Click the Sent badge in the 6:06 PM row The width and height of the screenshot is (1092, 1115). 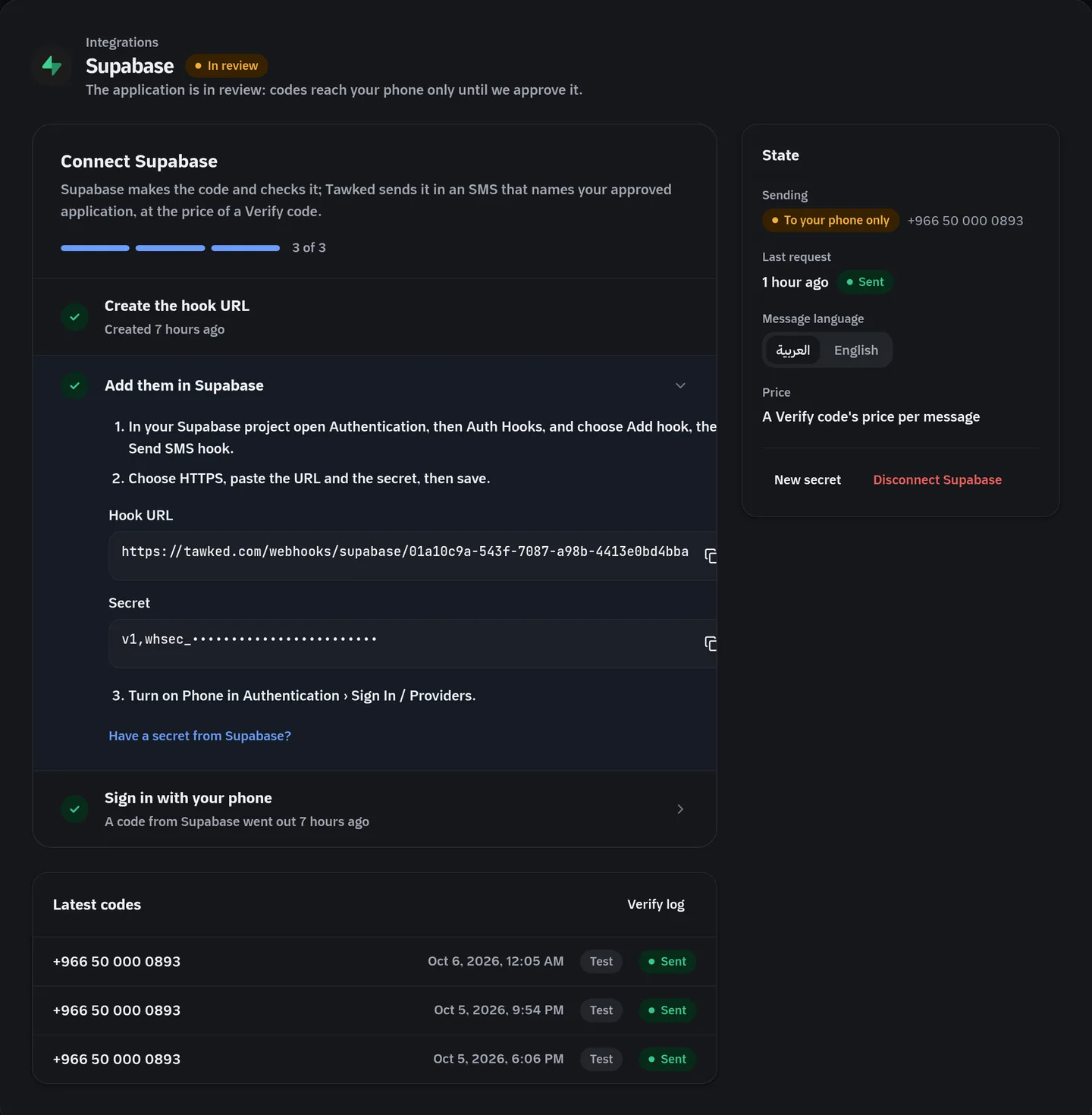(667, 1059)
